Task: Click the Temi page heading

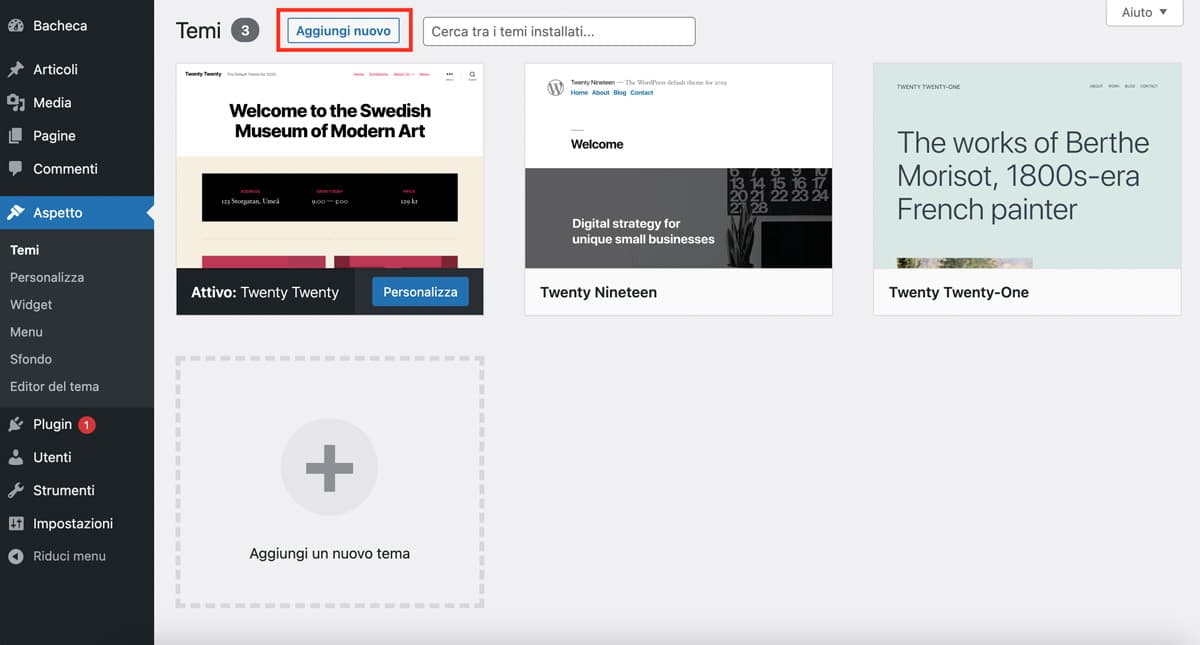Action: click(199, 31)
